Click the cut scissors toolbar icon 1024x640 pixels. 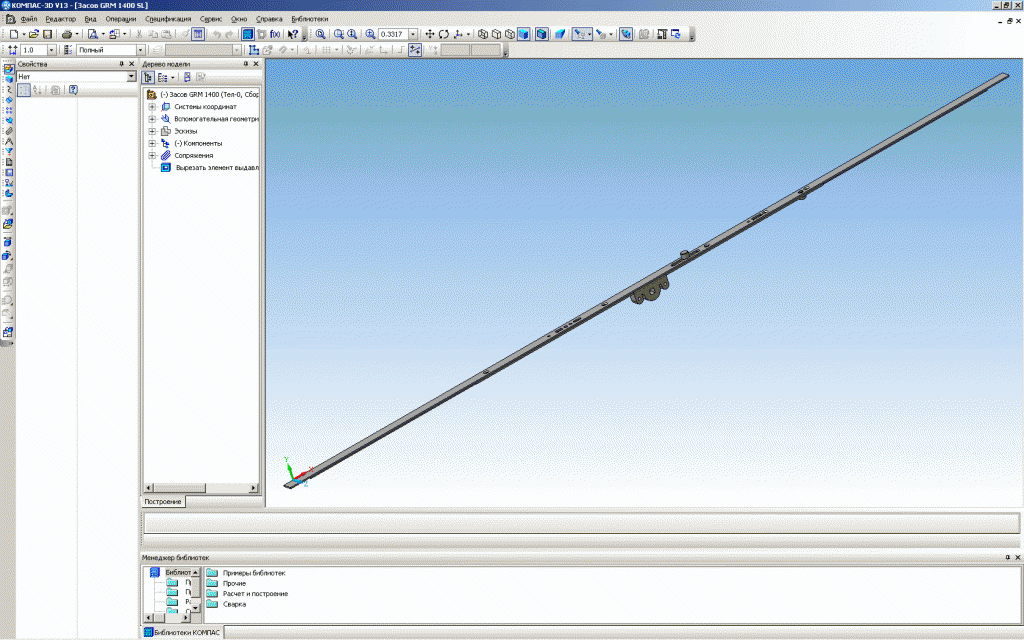[x=139, y=34]
